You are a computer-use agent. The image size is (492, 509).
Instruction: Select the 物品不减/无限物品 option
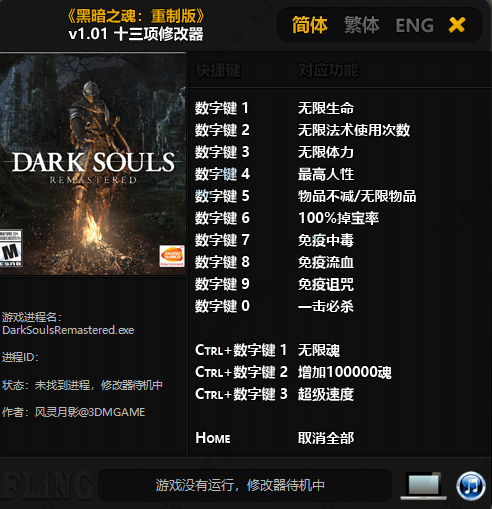click(357, 196)
